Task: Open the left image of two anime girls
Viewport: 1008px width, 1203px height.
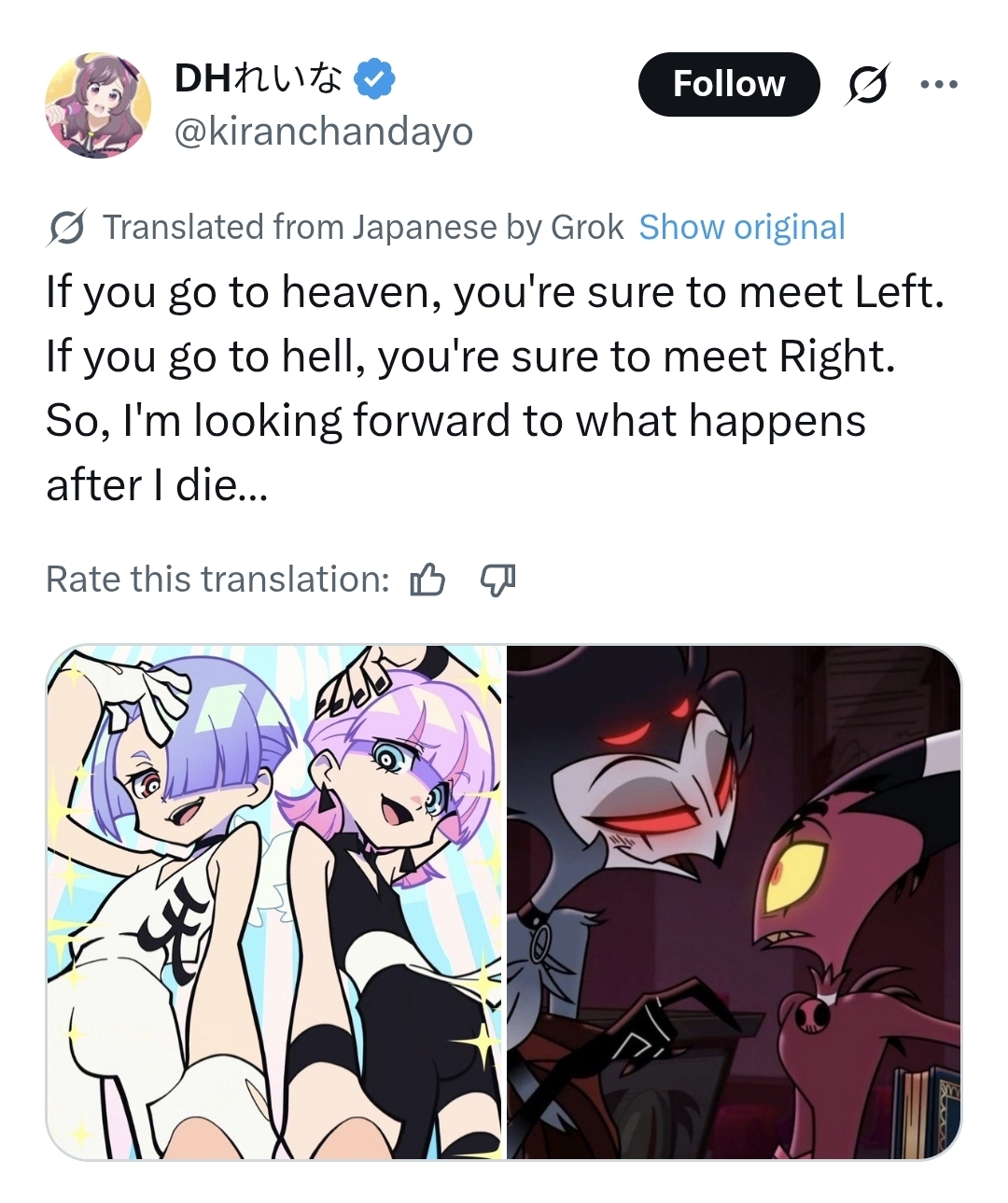Action: [274, 902]
